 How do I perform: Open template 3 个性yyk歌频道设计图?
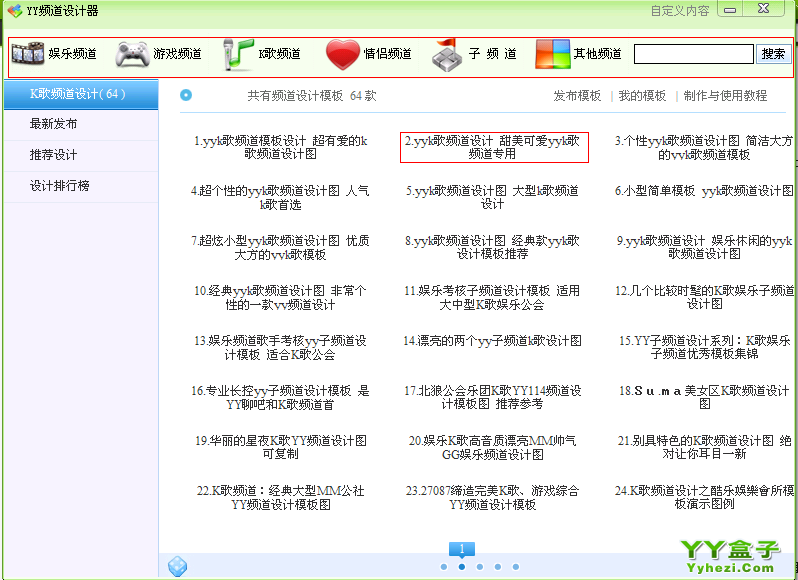(704, 147)
